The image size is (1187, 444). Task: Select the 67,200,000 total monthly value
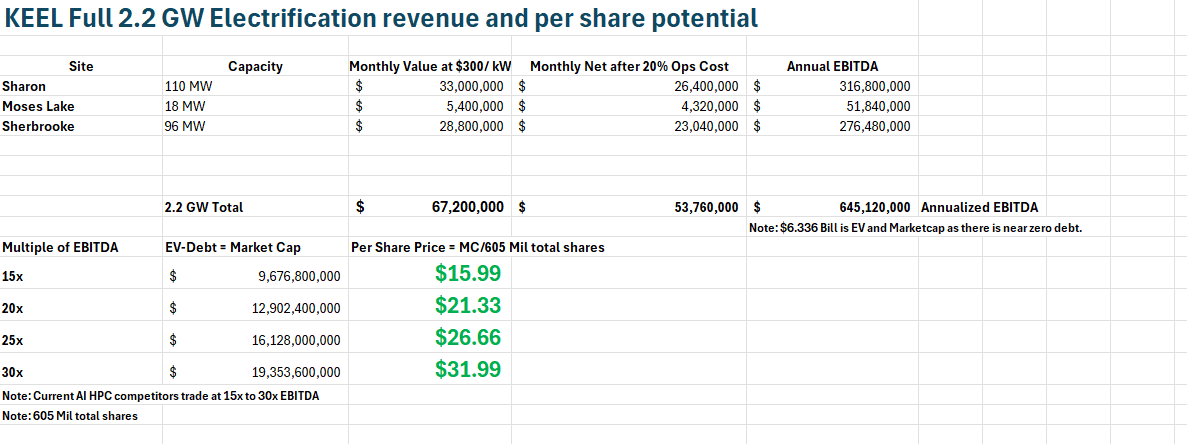click(x=430, y=206)
